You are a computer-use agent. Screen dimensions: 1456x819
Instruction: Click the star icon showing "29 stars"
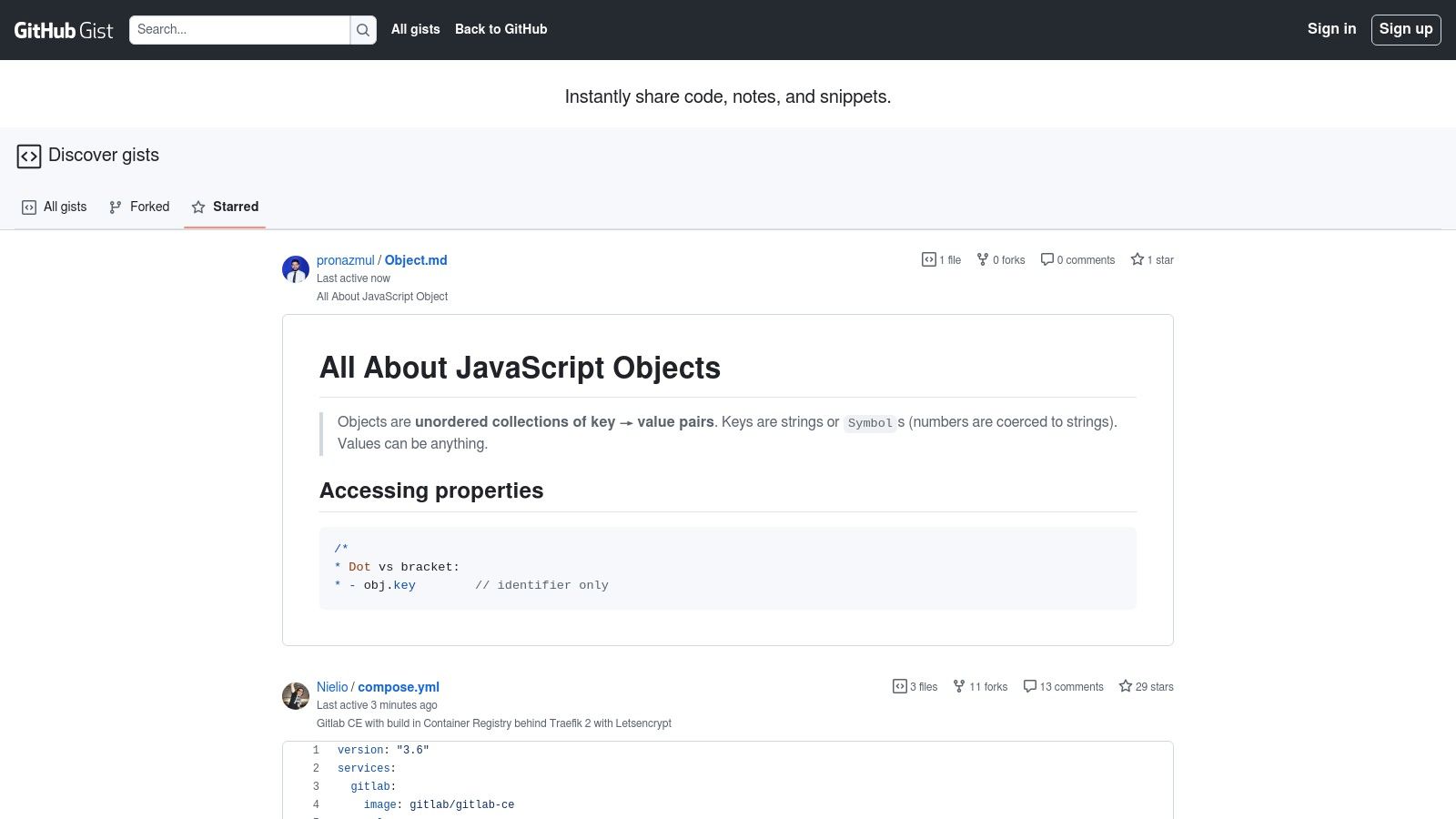point(1126,686)
